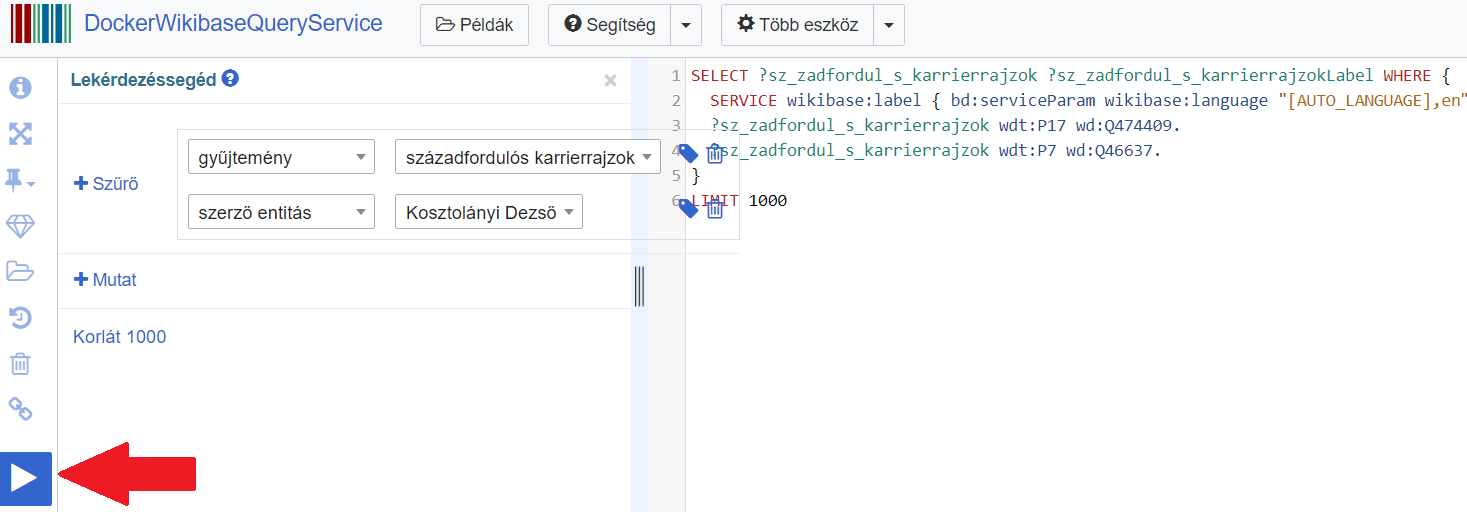
Task: Click the diamond icon in the sidebar
Action: coord(20,227)
